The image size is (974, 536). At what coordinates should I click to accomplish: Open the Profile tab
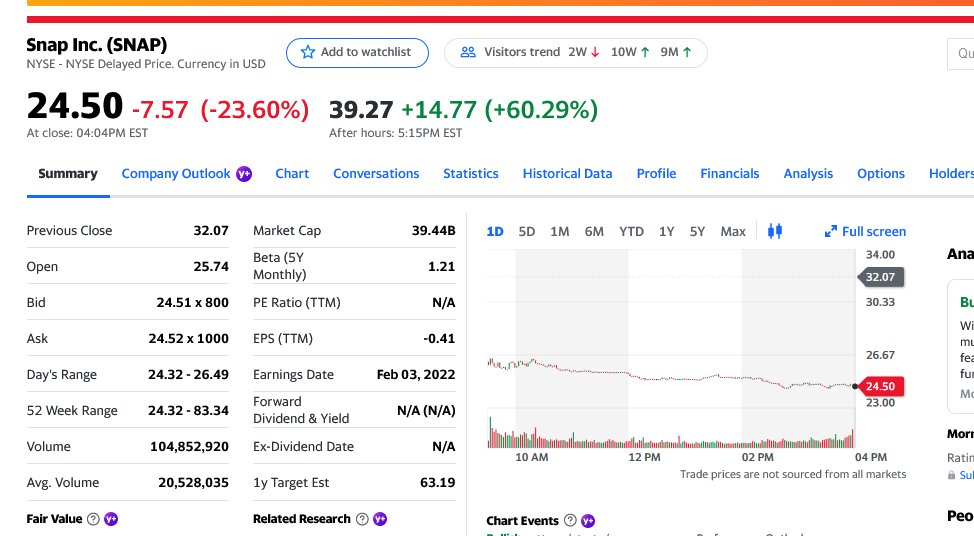pyautogui.click(x=656, y=174)
